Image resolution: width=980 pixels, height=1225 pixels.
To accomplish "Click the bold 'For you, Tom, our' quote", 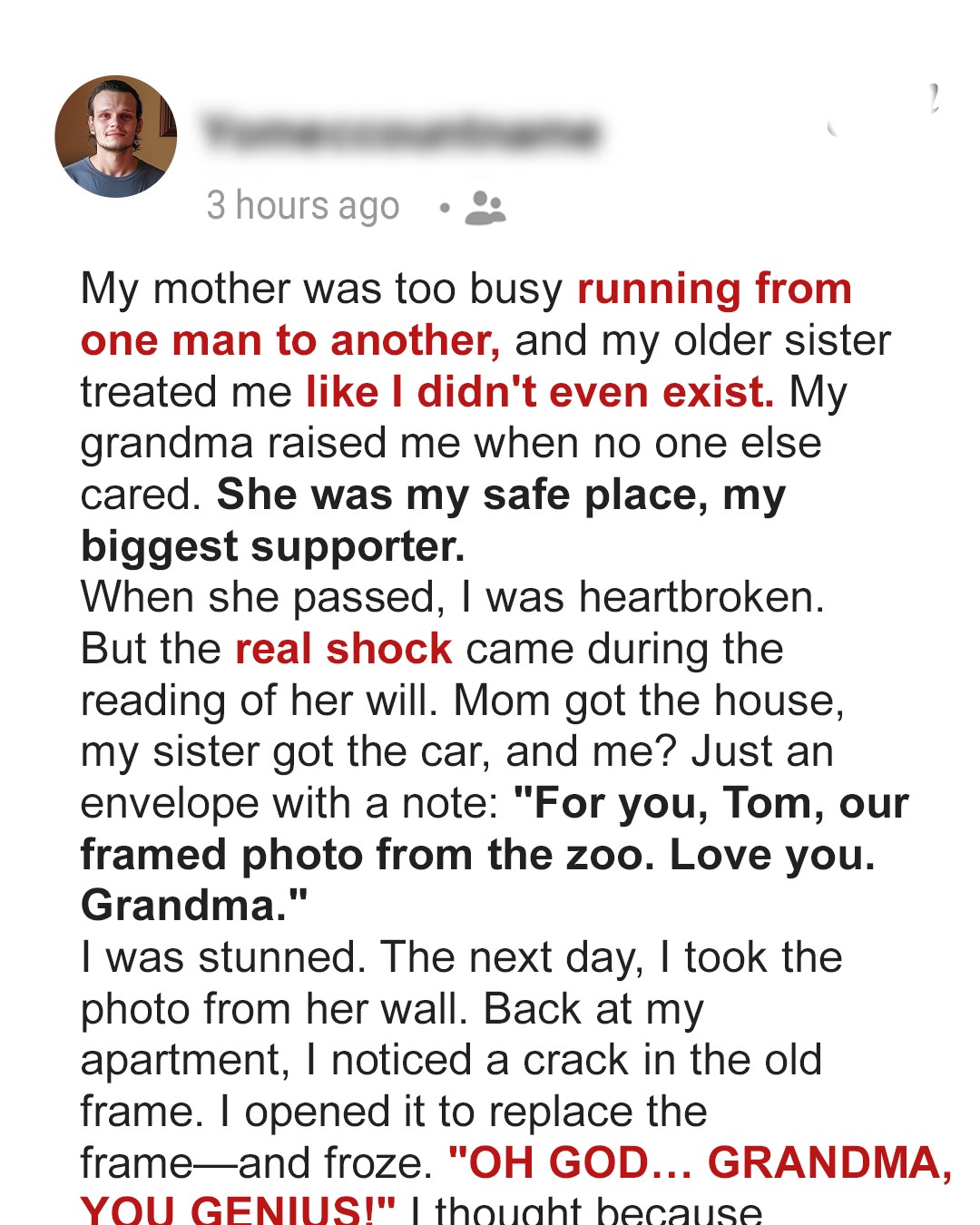I will click(x=710, y=804).
